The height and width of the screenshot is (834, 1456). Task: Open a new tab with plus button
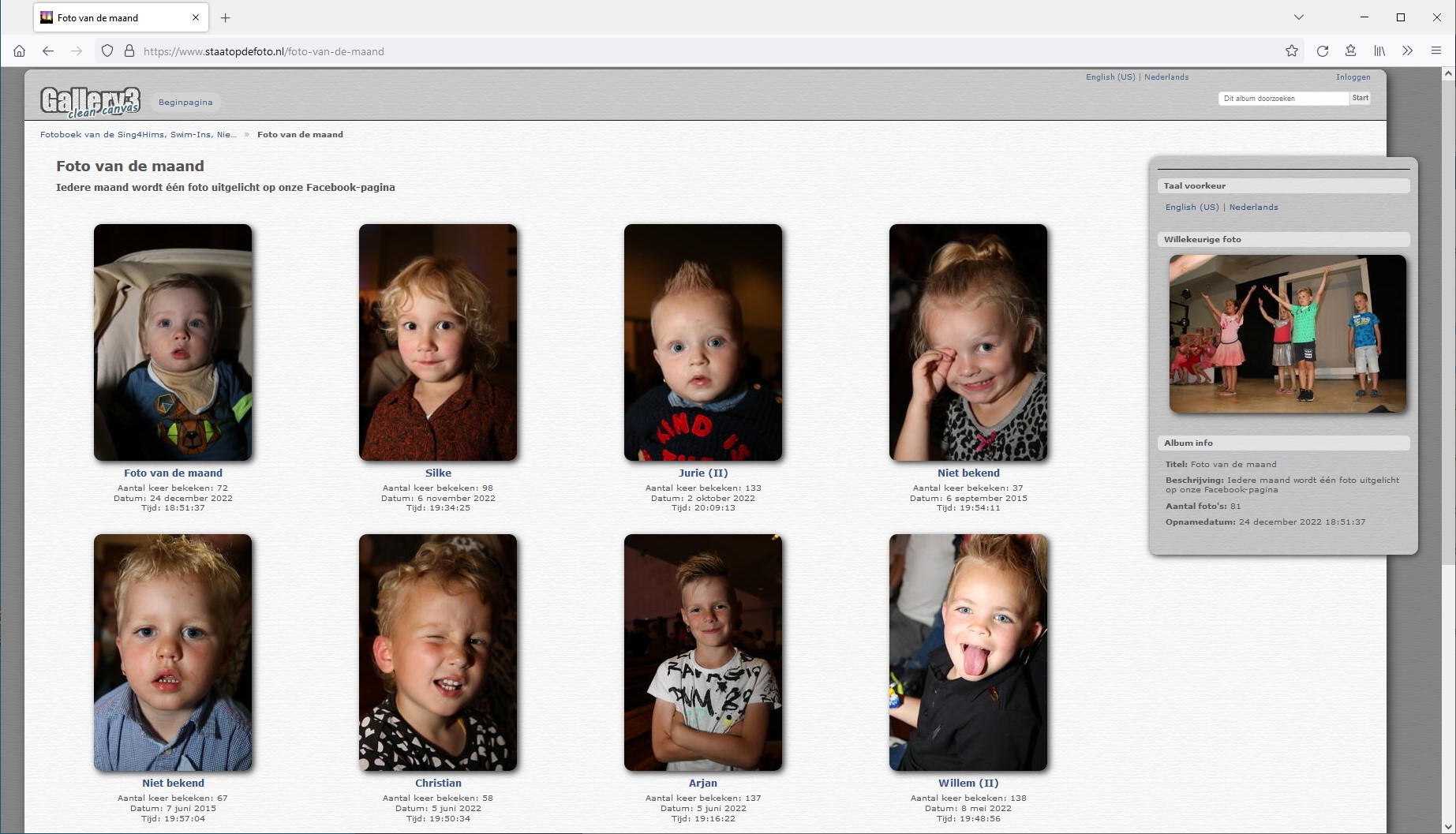226,17
